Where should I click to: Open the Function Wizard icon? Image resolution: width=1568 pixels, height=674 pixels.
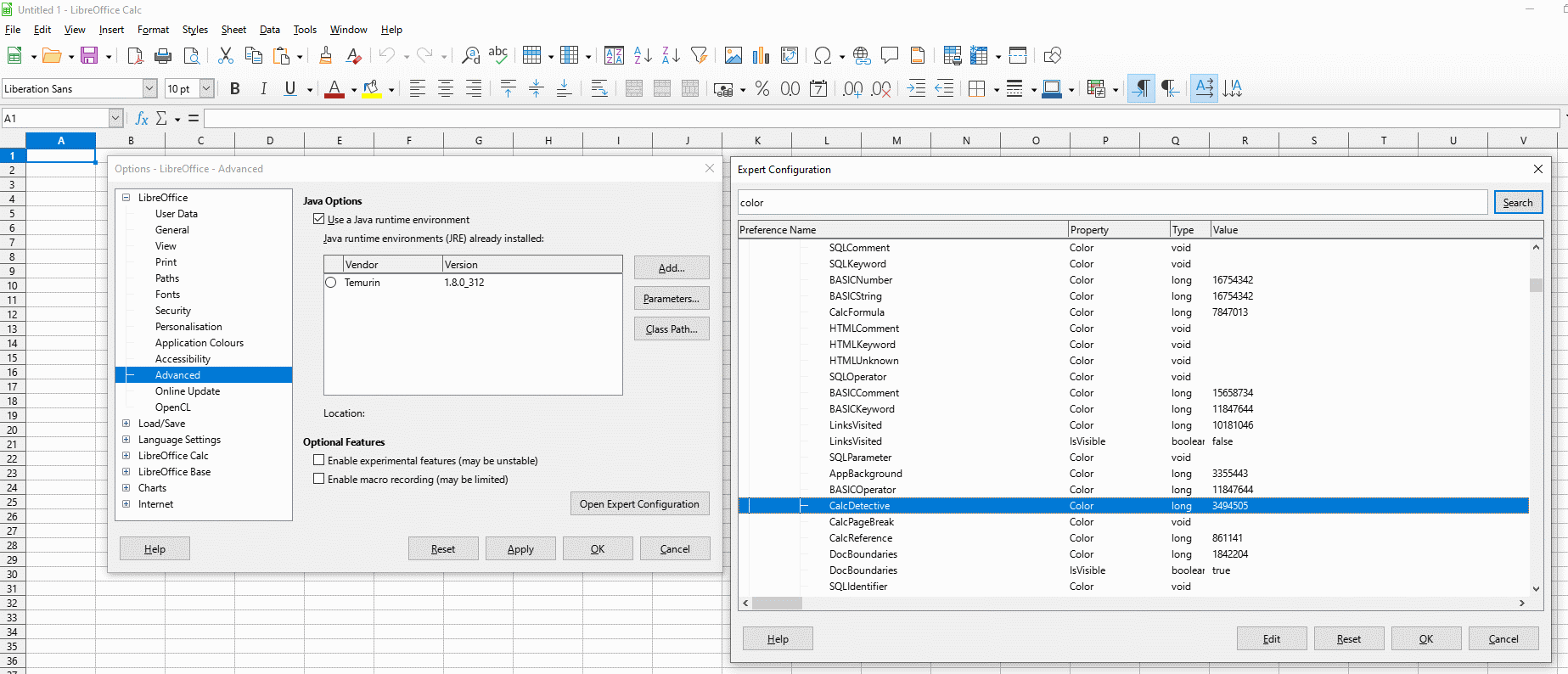[x=142, y=119]
